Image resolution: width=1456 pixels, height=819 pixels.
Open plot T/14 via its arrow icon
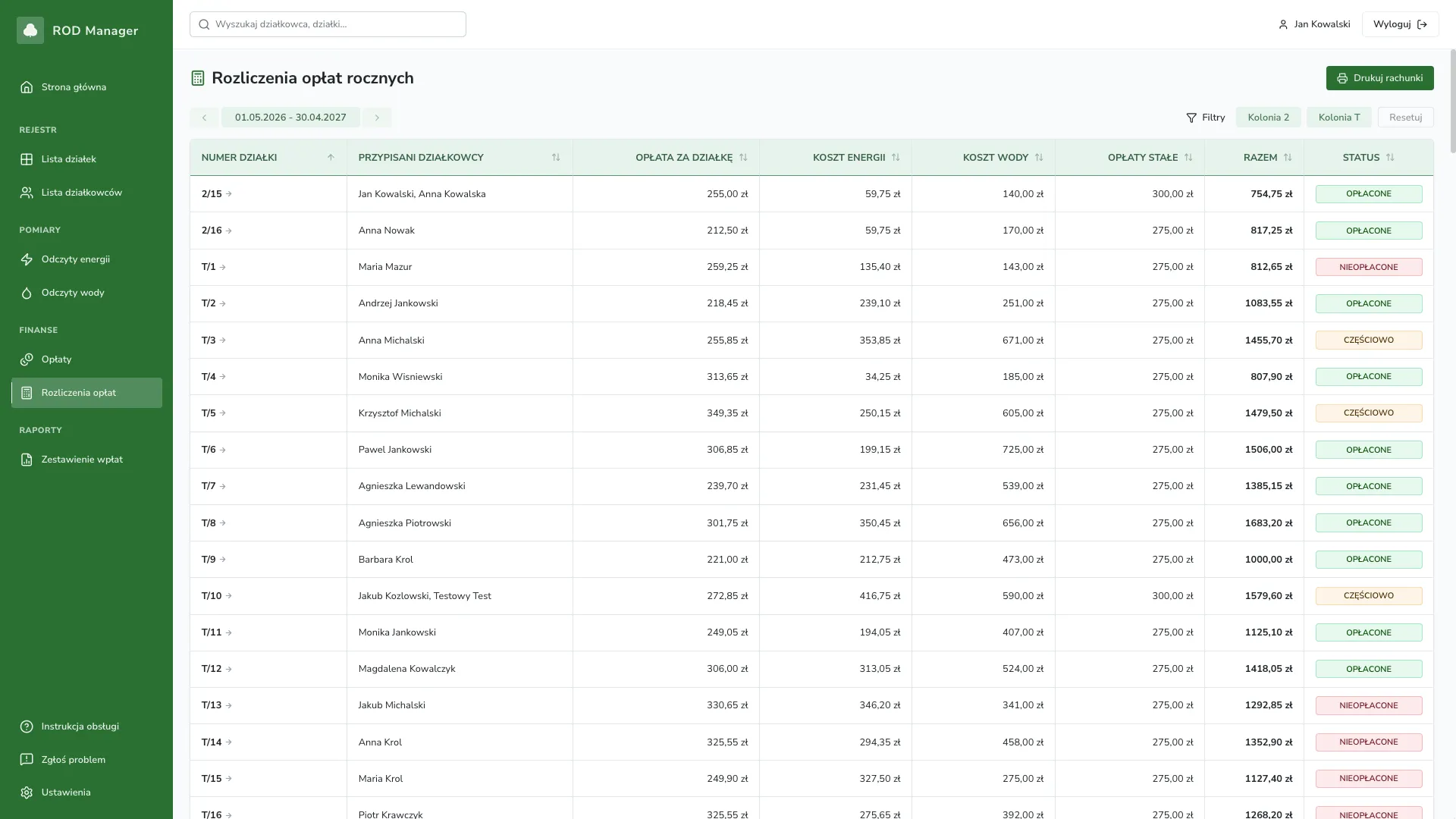(x=229, y=742)
